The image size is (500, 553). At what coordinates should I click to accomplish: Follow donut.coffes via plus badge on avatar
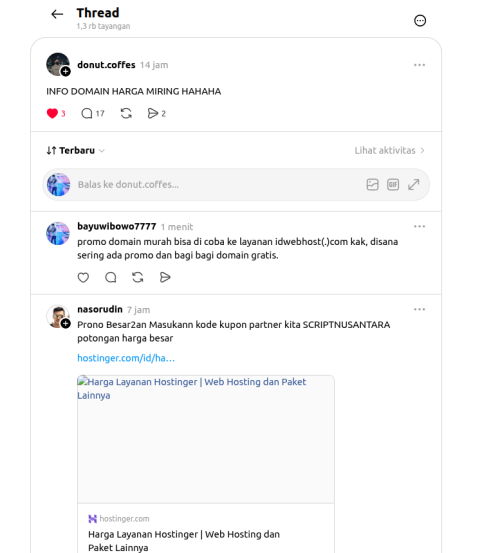pyautogui.click(x=66, y=72)
